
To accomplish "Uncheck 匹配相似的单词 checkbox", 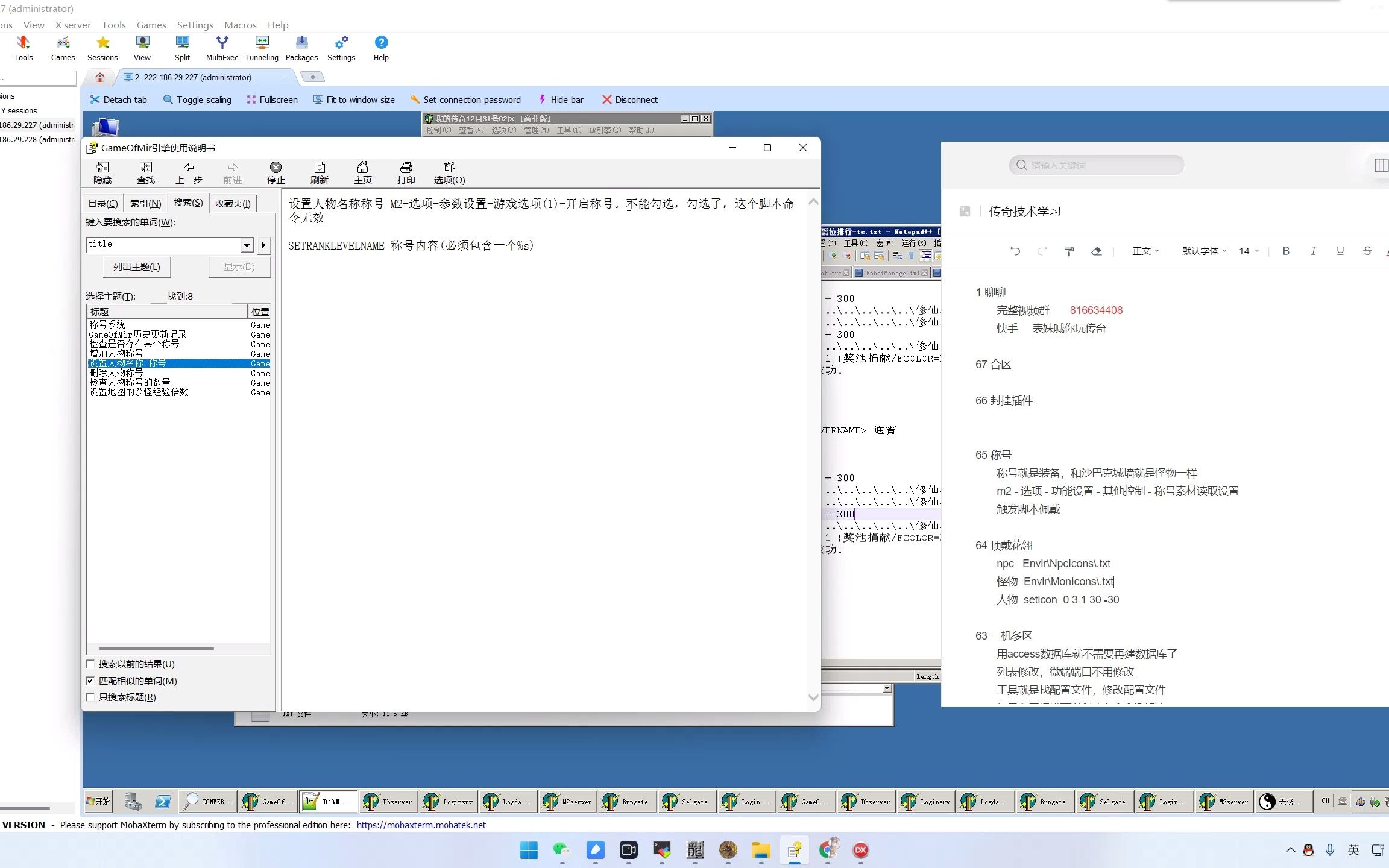I will click(x=90, y=681).
